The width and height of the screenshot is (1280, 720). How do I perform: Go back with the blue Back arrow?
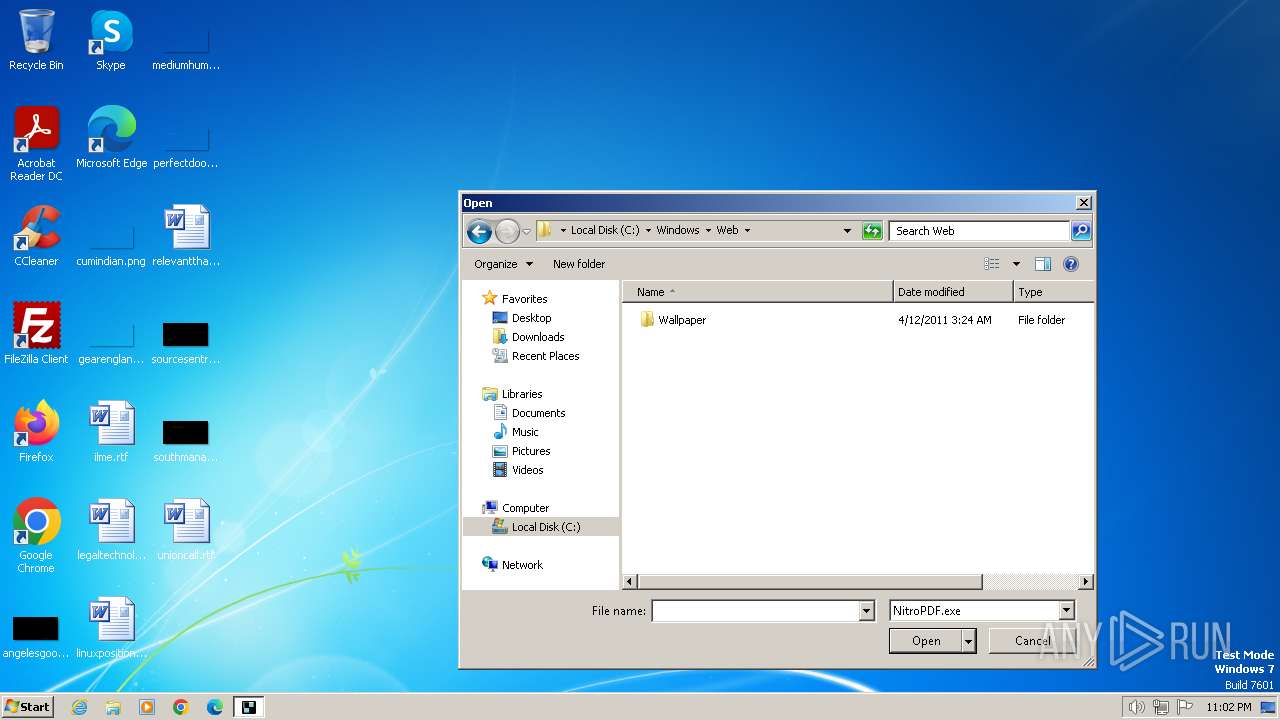pos(479,232)
